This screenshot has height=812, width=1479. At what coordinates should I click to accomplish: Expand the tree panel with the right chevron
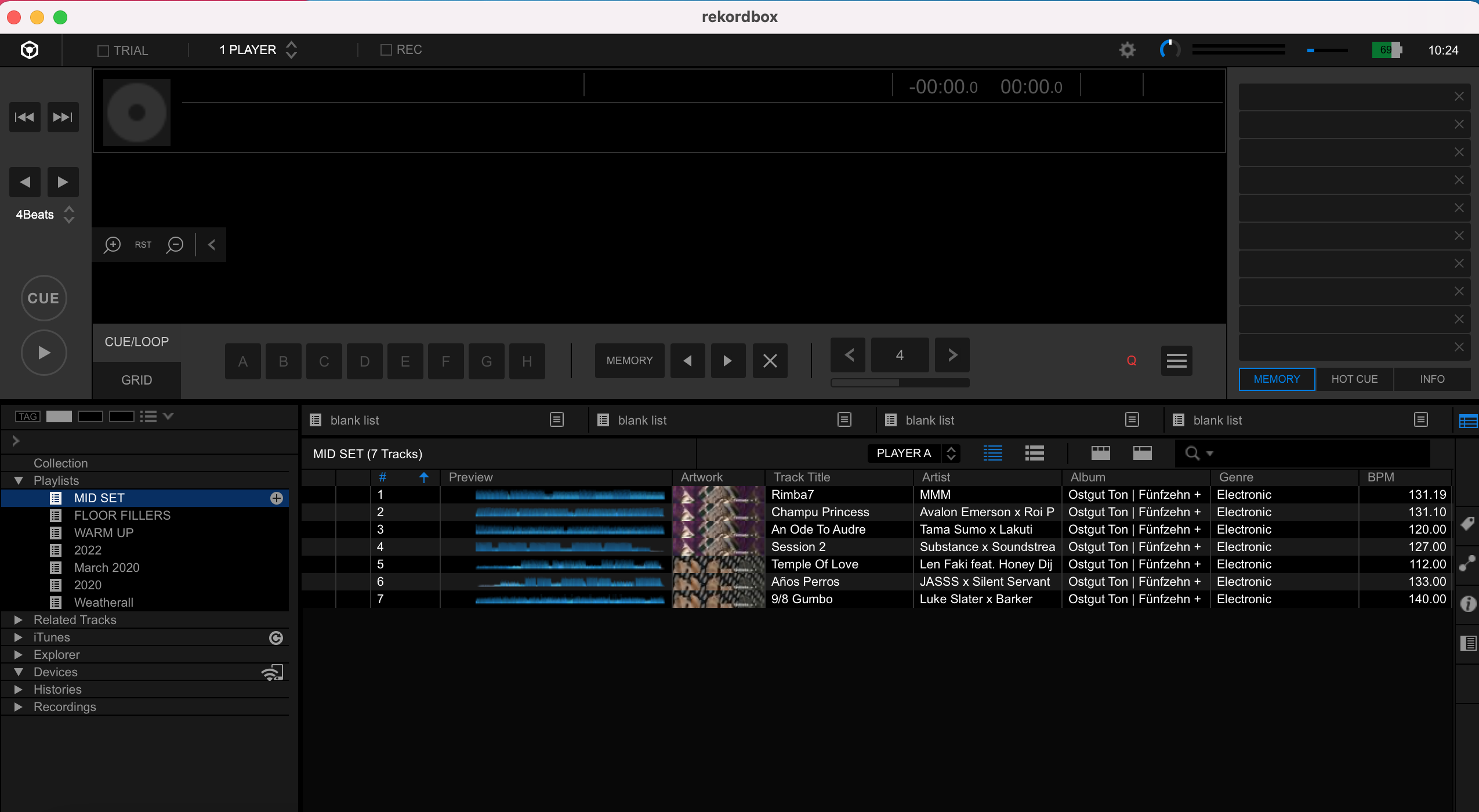pyautogui.click(x=16, y=441)
